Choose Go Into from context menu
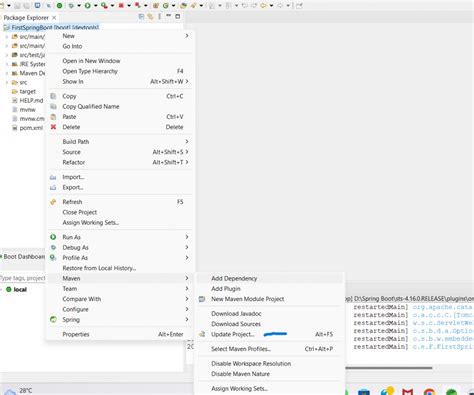This screenshot has height=395, width=474. pyautogui.click(x=120, y=46)
